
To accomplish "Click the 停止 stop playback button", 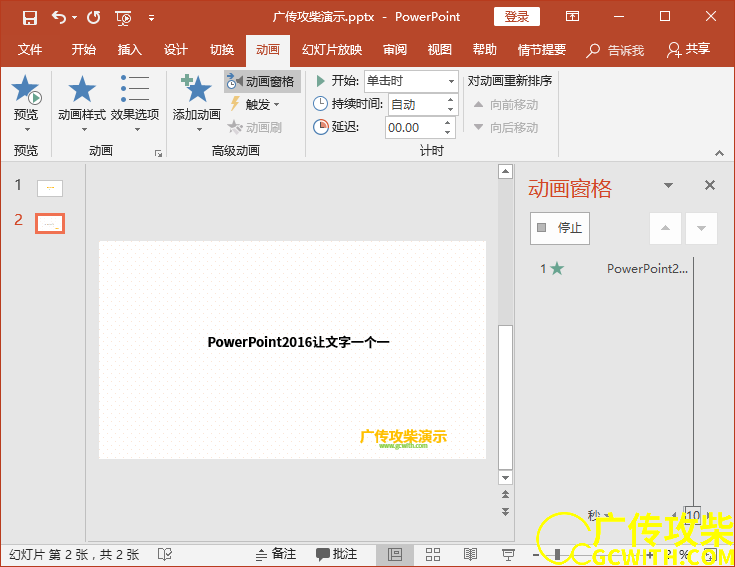I will click(560, 228).
